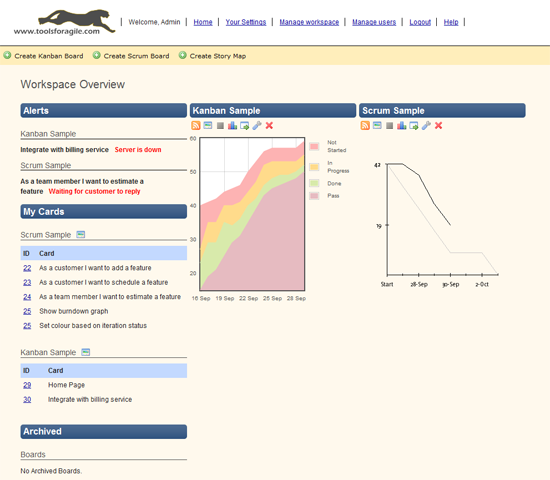Image resolution: width=550 pixels, height=480 pixels.
Task: Open the bar chart icon under Scrum Sample
Action: tap(402, 125)
